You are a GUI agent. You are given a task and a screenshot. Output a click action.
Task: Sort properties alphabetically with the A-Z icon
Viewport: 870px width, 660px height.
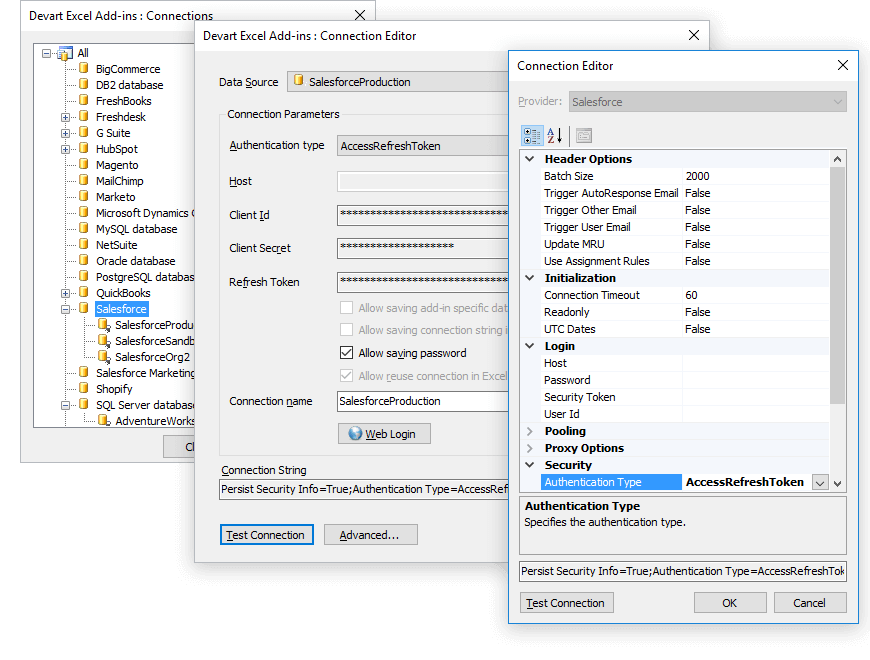554,134
